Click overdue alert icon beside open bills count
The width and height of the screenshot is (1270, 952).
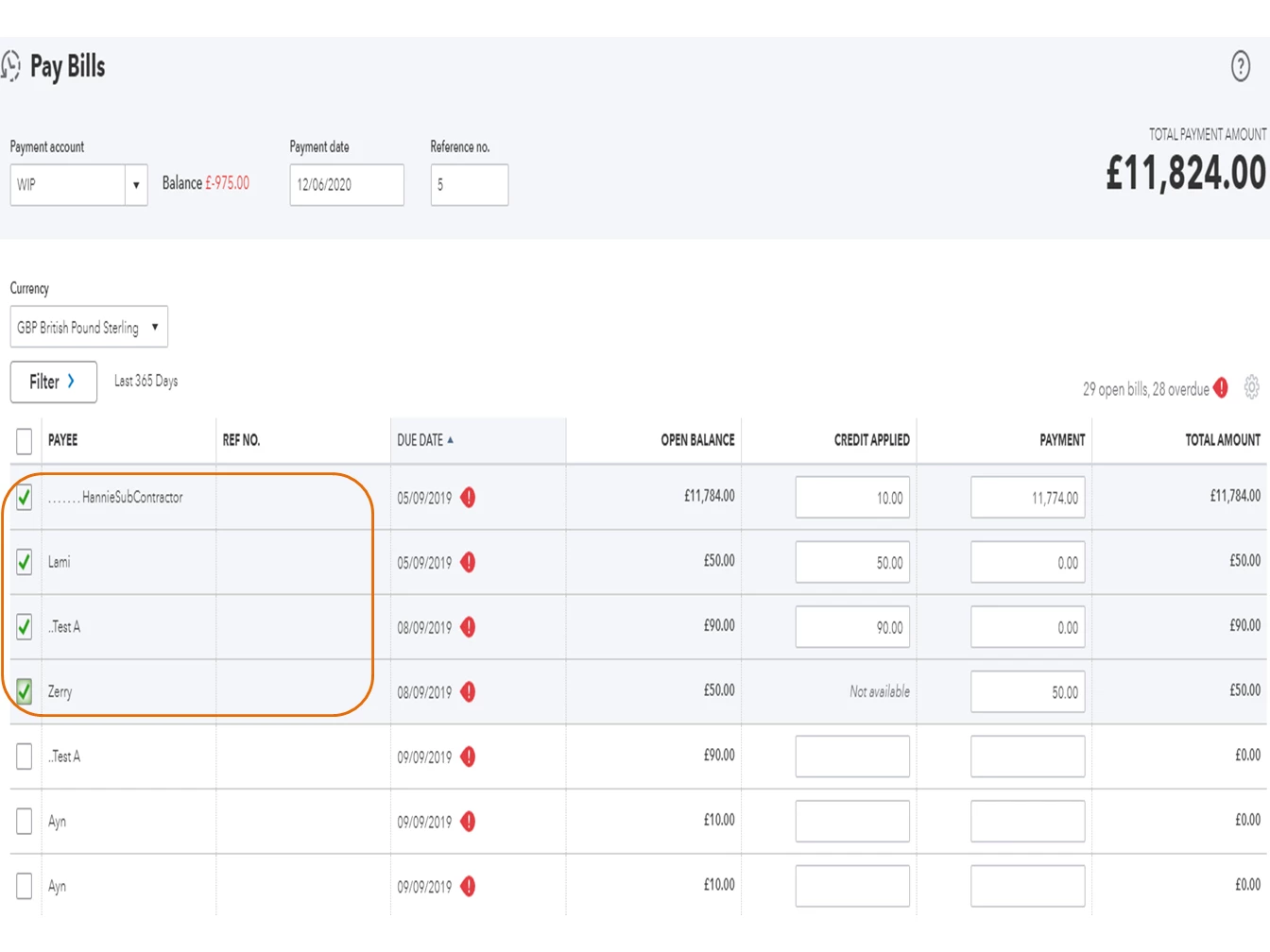pyautogui.click(x=1221, y=387)
